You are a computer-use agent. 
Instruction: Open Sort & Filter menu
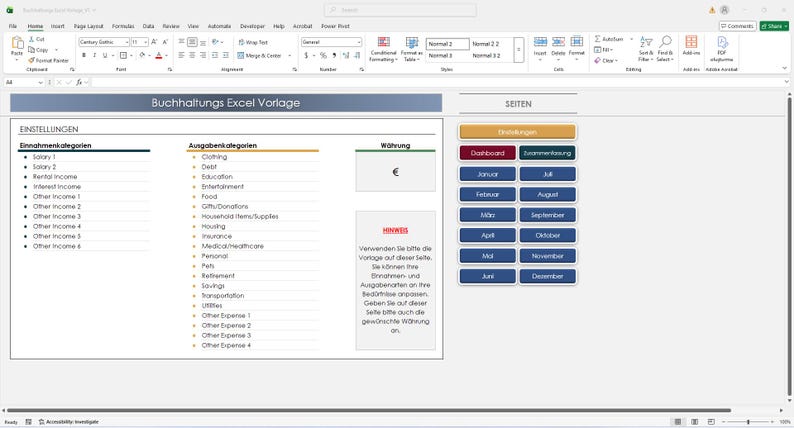coord(646,49)
